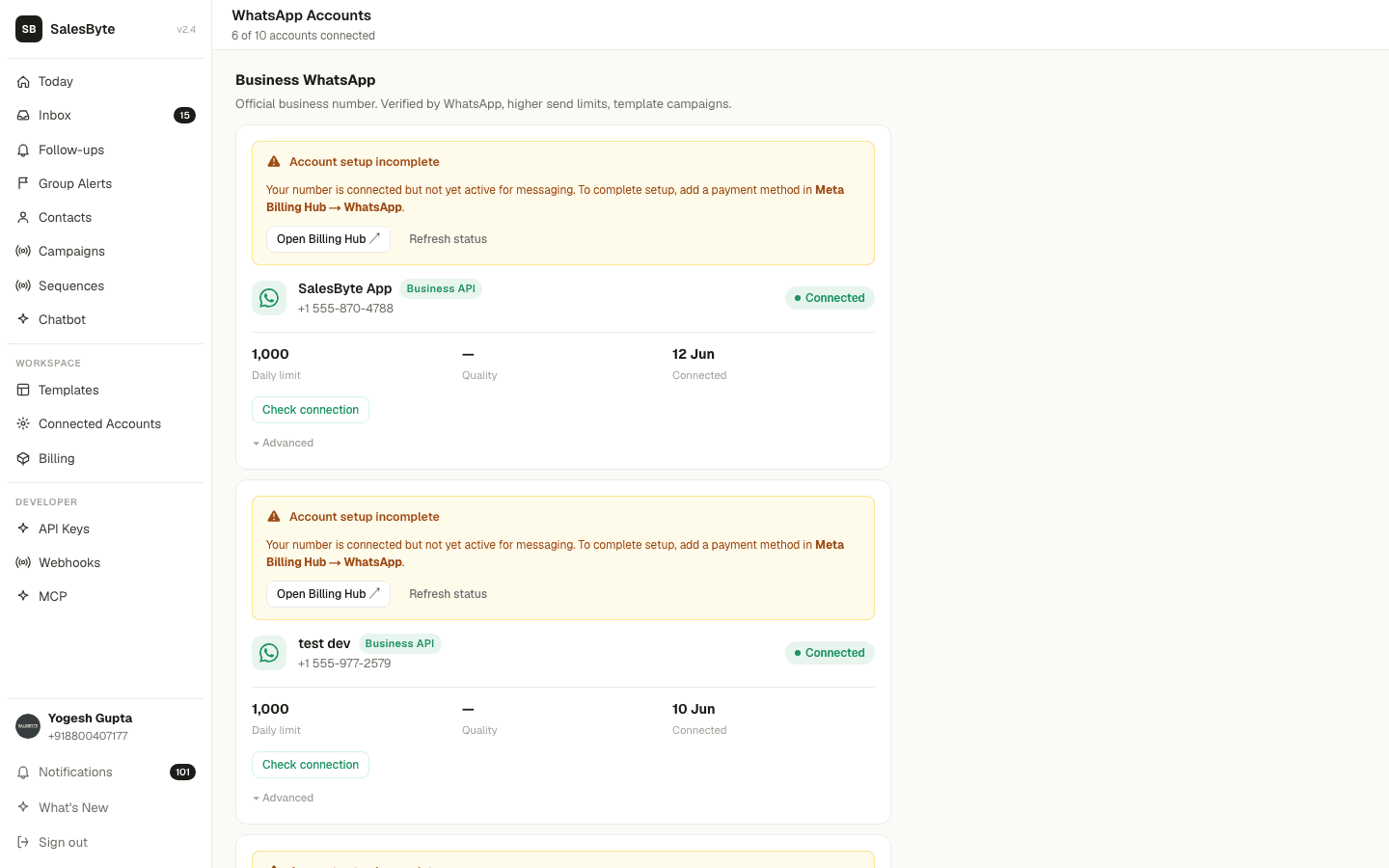1389x868 pixels.
Task: Open API Keys under Developer
Action: (105, 529)
